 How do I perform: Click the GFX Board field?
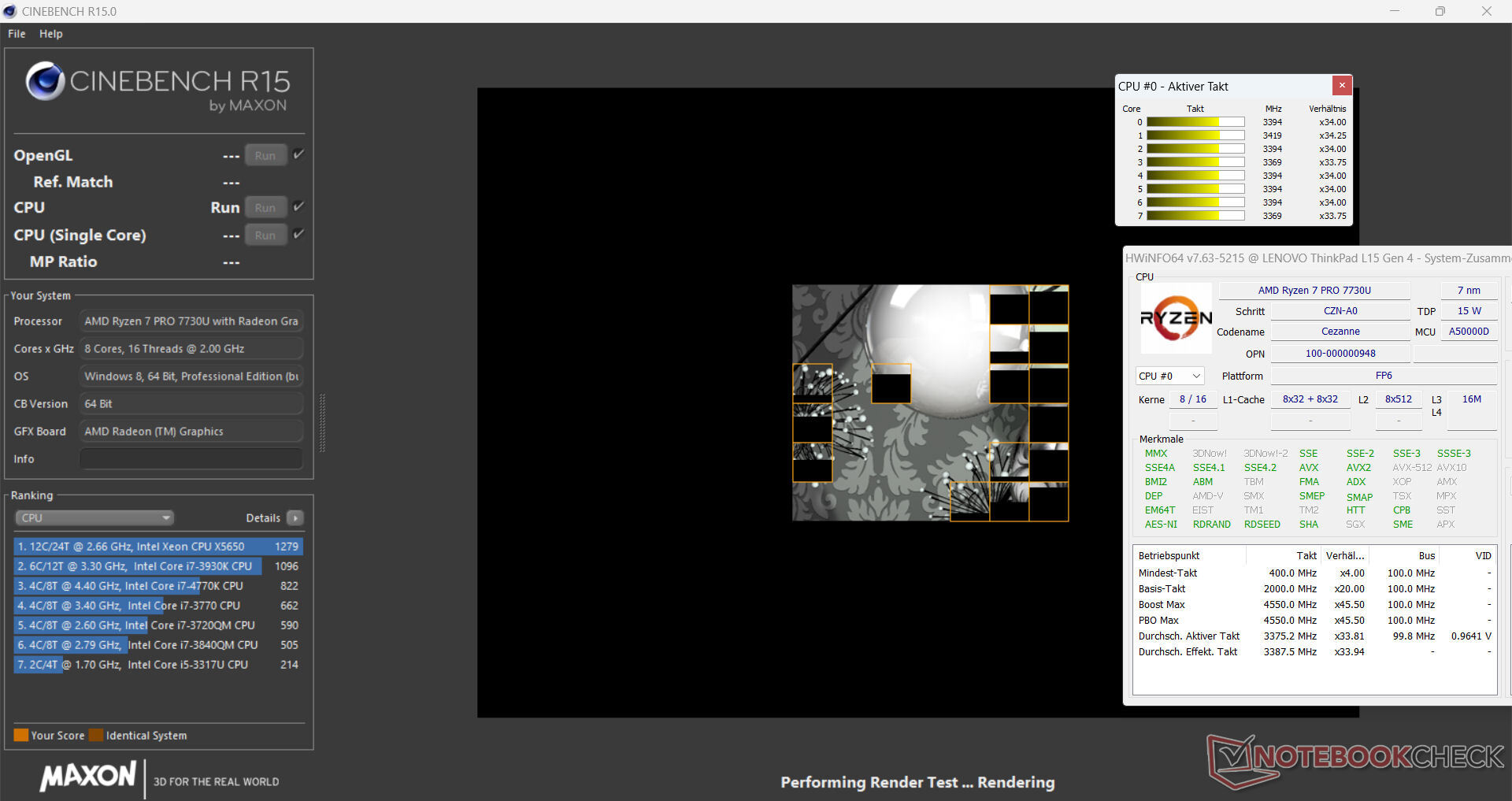point(191,432)
